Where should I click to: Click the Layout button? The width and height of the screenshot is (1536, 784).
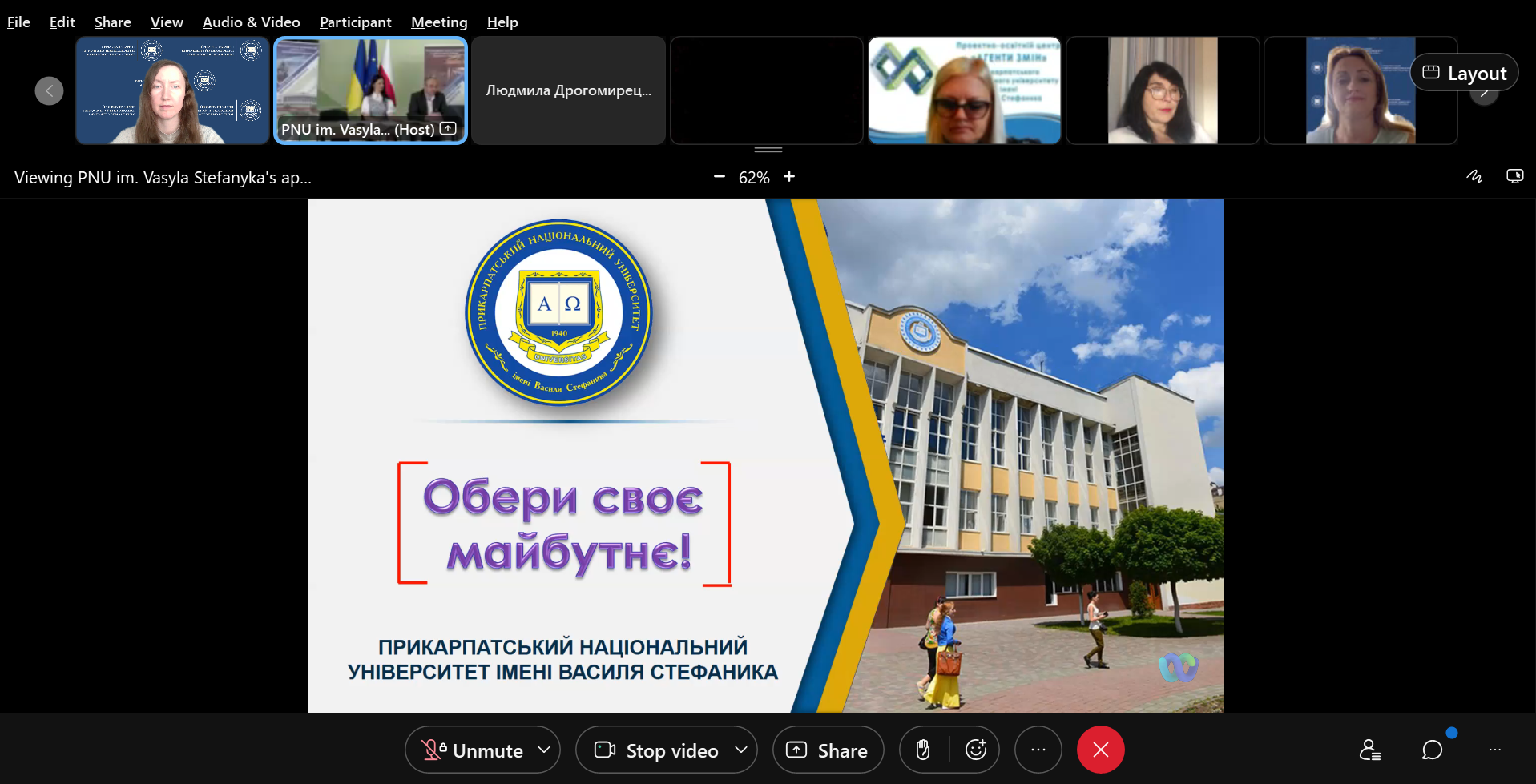[1464, 73]
